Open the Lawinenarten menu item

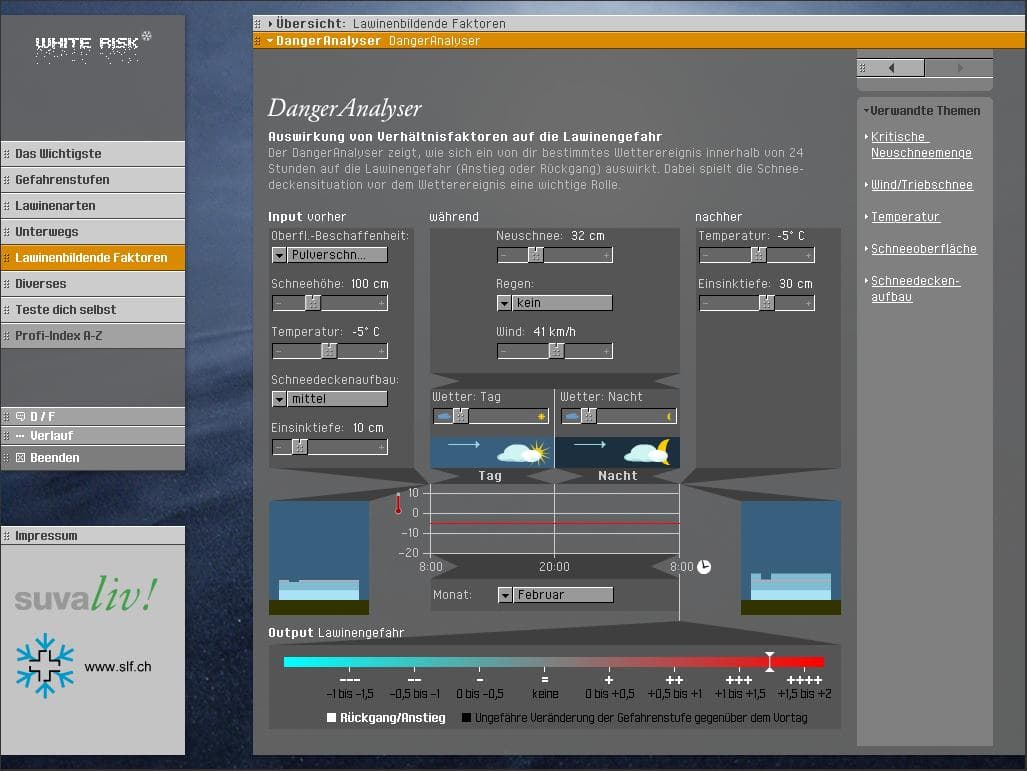pos(92,206)
